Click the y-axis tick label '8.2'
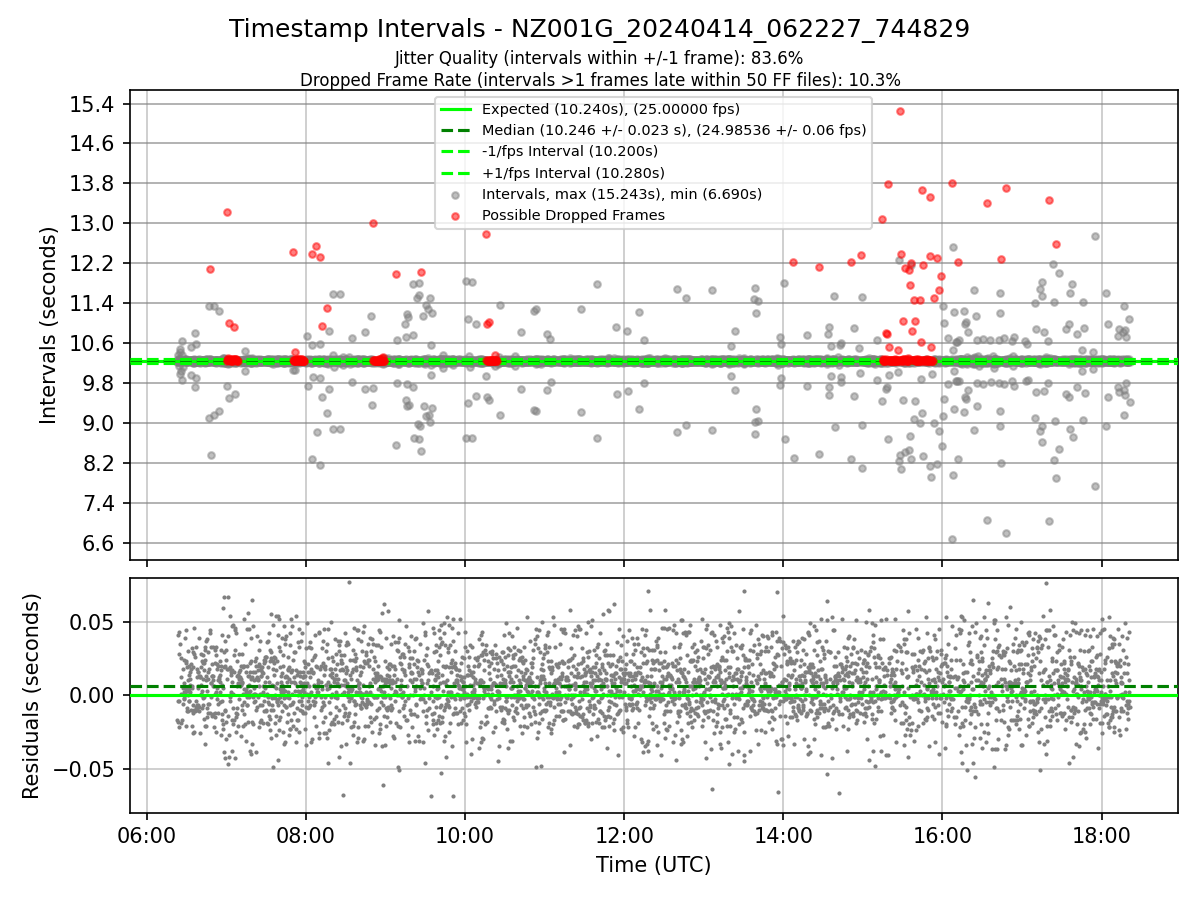 click(99, 464)
